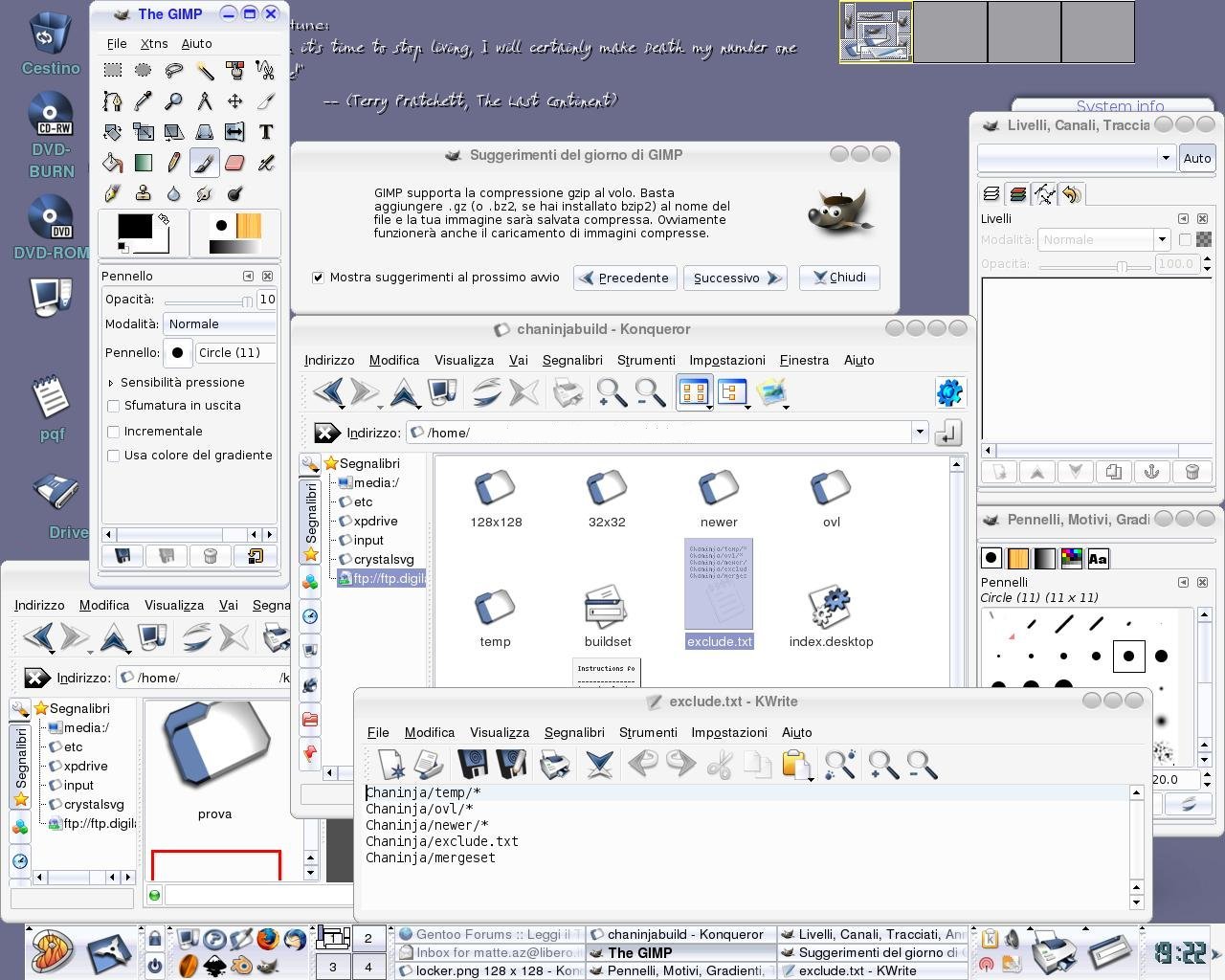Select the Measure compass tool
This screenshot has height=980, width=1225.
pos(205,100)
